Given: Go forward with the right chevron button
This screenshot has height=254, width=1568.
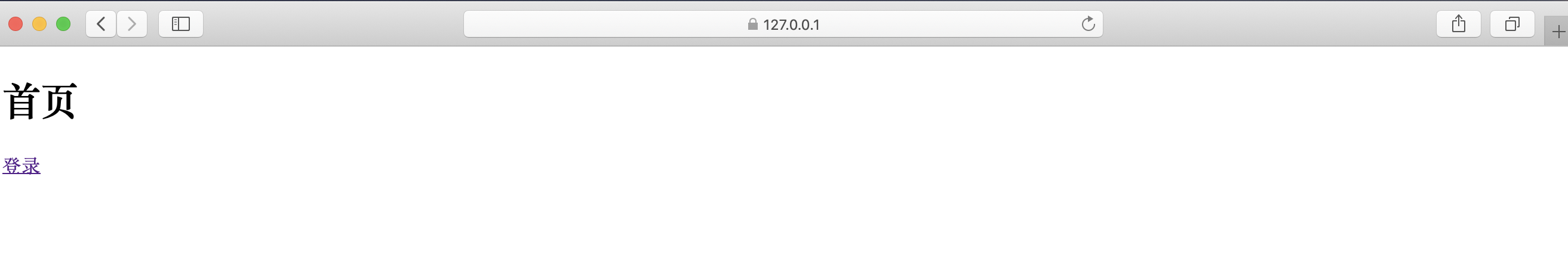Looking at the screenshot, I should [131, 24].
